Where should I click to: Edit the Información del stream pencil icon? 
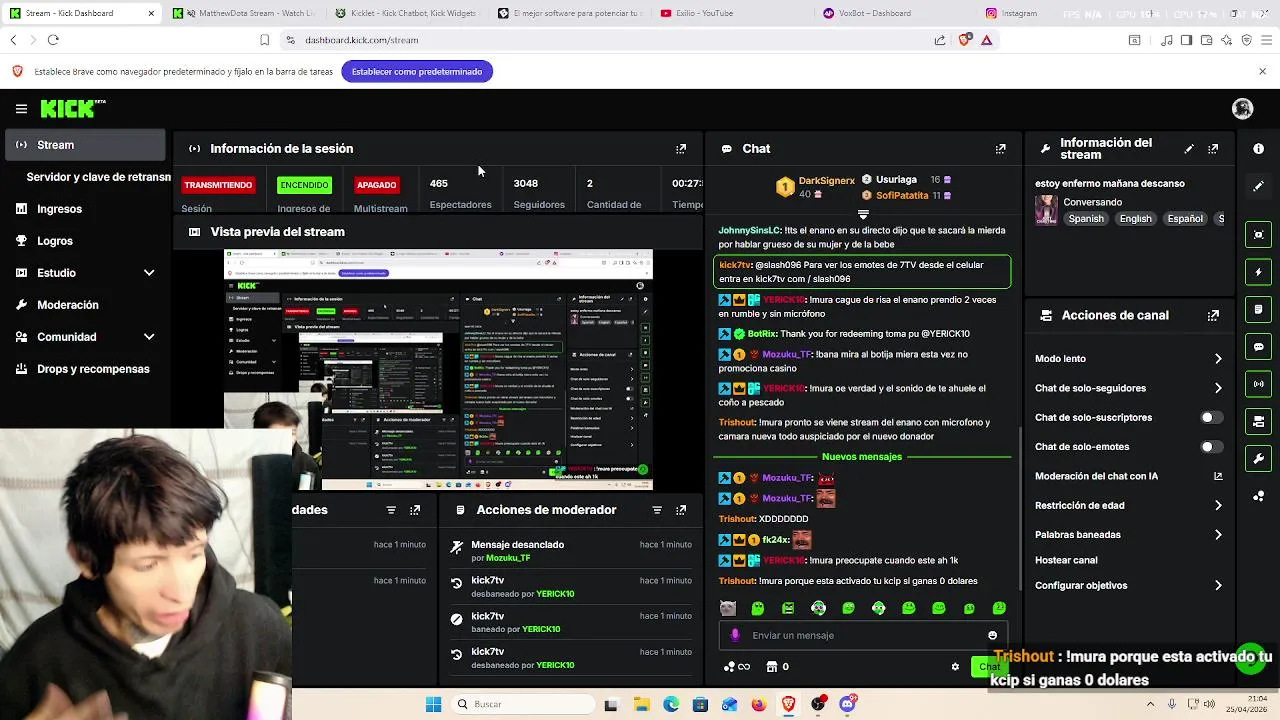(1189, 148)
